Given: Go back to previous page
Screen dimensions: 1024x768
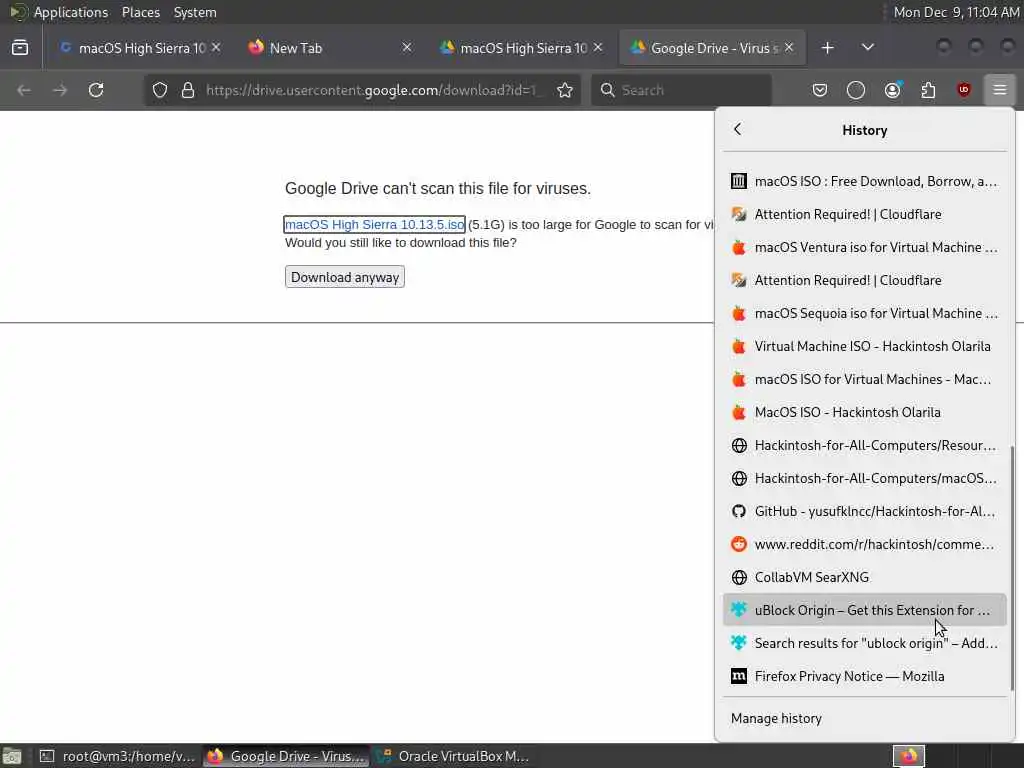Looking at the screenshot, I should coord(24,89).
